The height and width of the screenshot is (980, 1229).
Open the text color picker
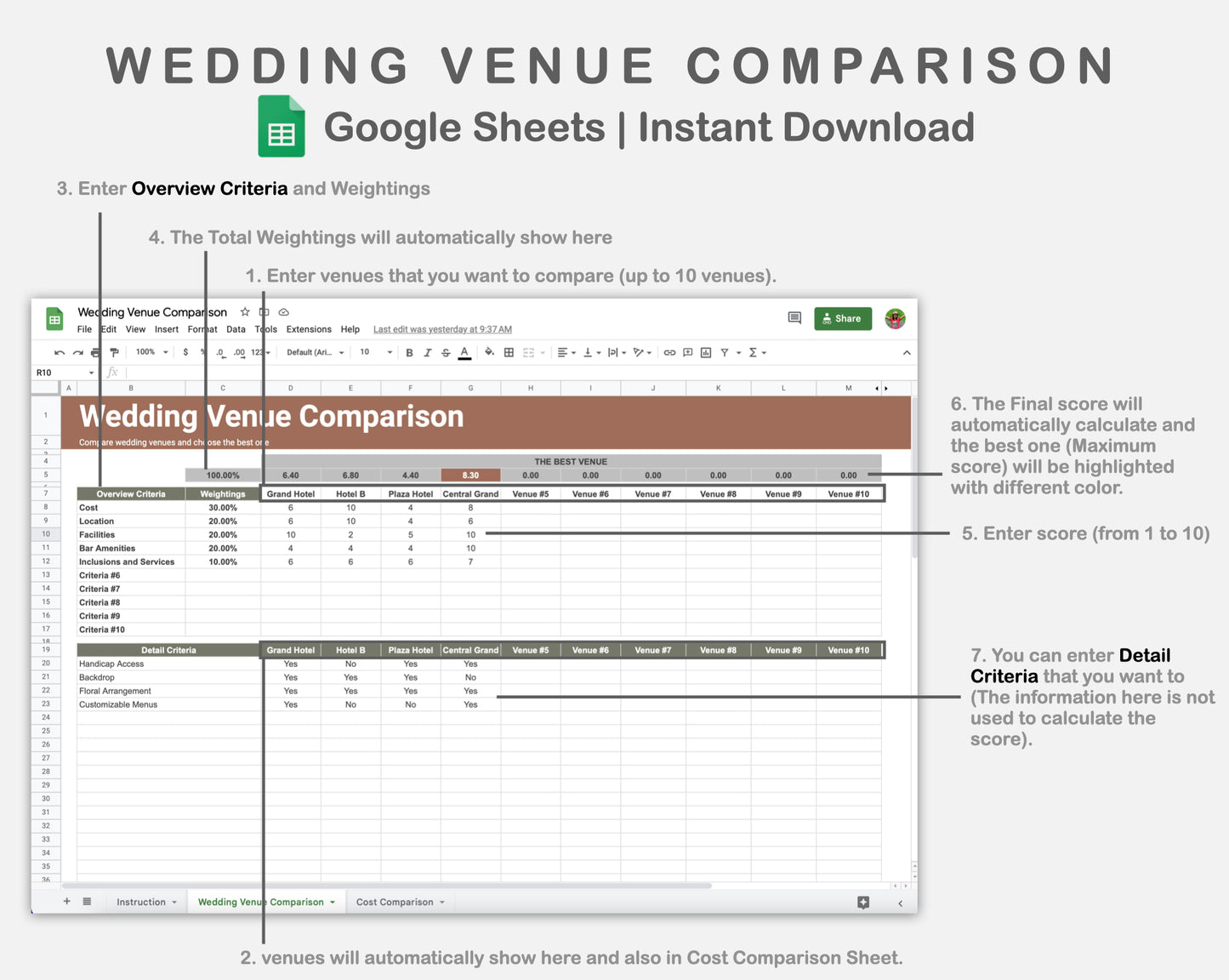(464, 352)
